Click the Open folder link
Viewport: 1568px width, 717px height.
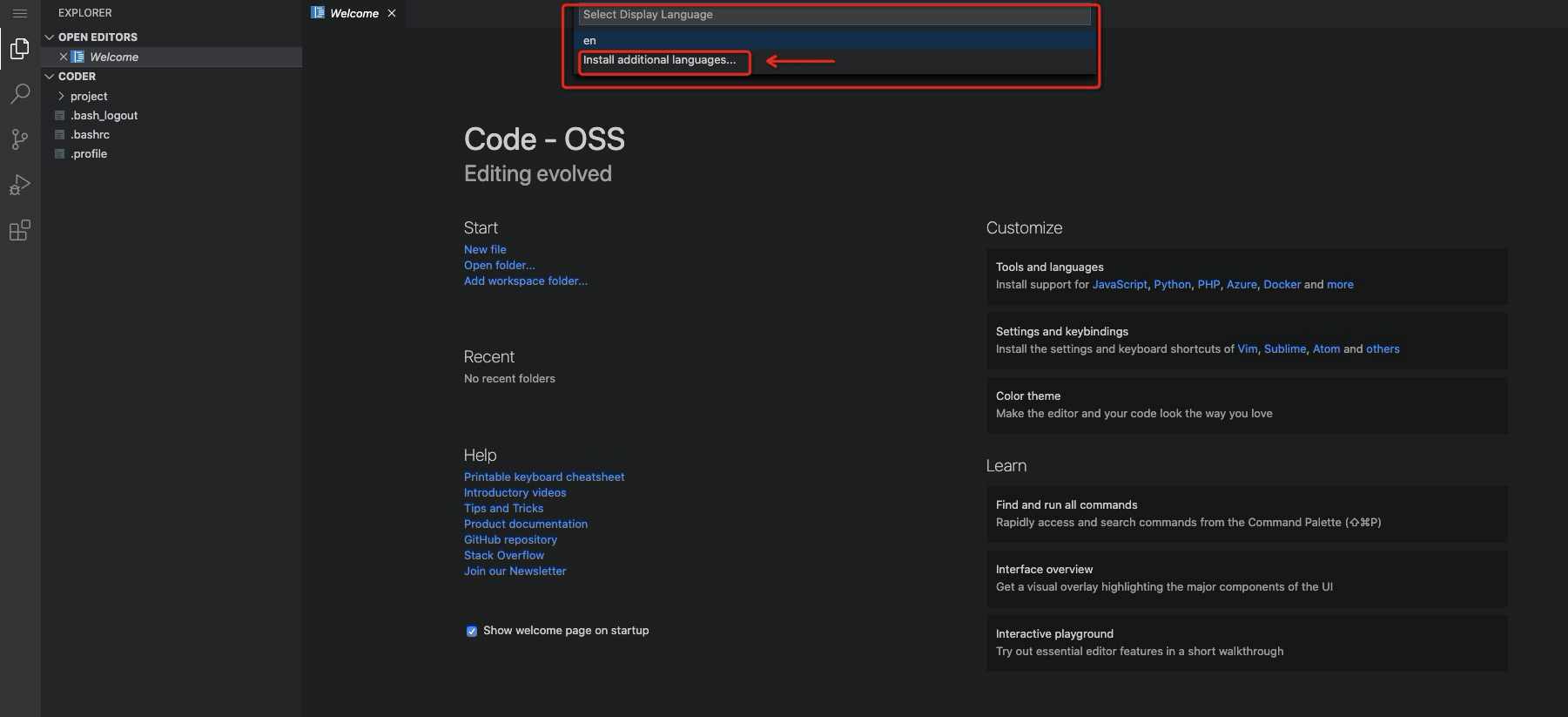point(500,265)
